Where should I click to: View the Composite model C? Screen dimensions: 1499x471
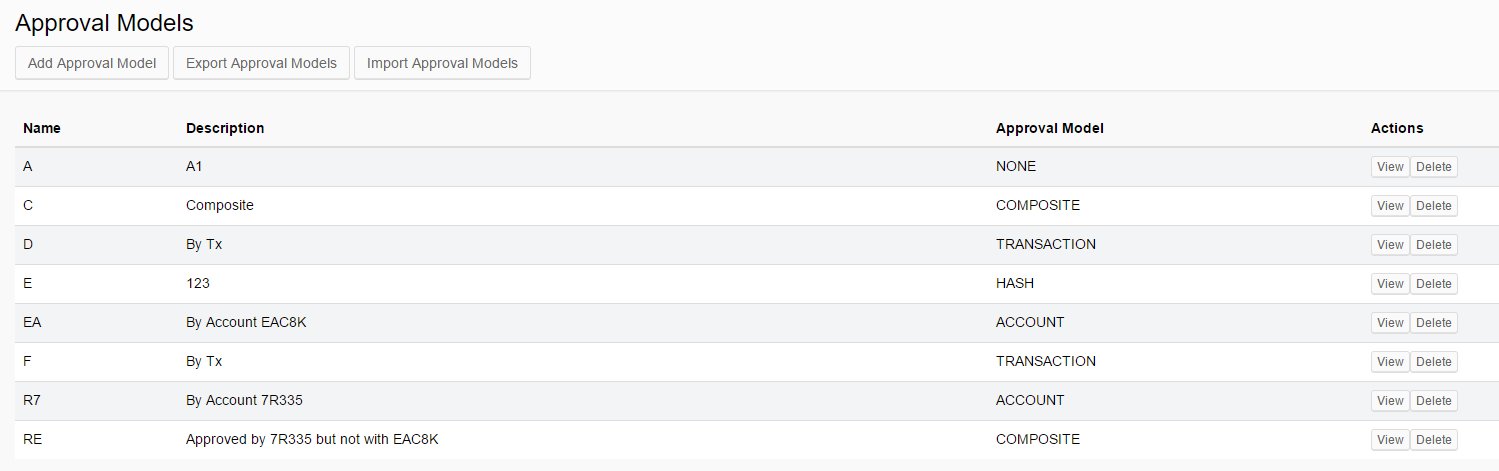[x=1390, y=206]
